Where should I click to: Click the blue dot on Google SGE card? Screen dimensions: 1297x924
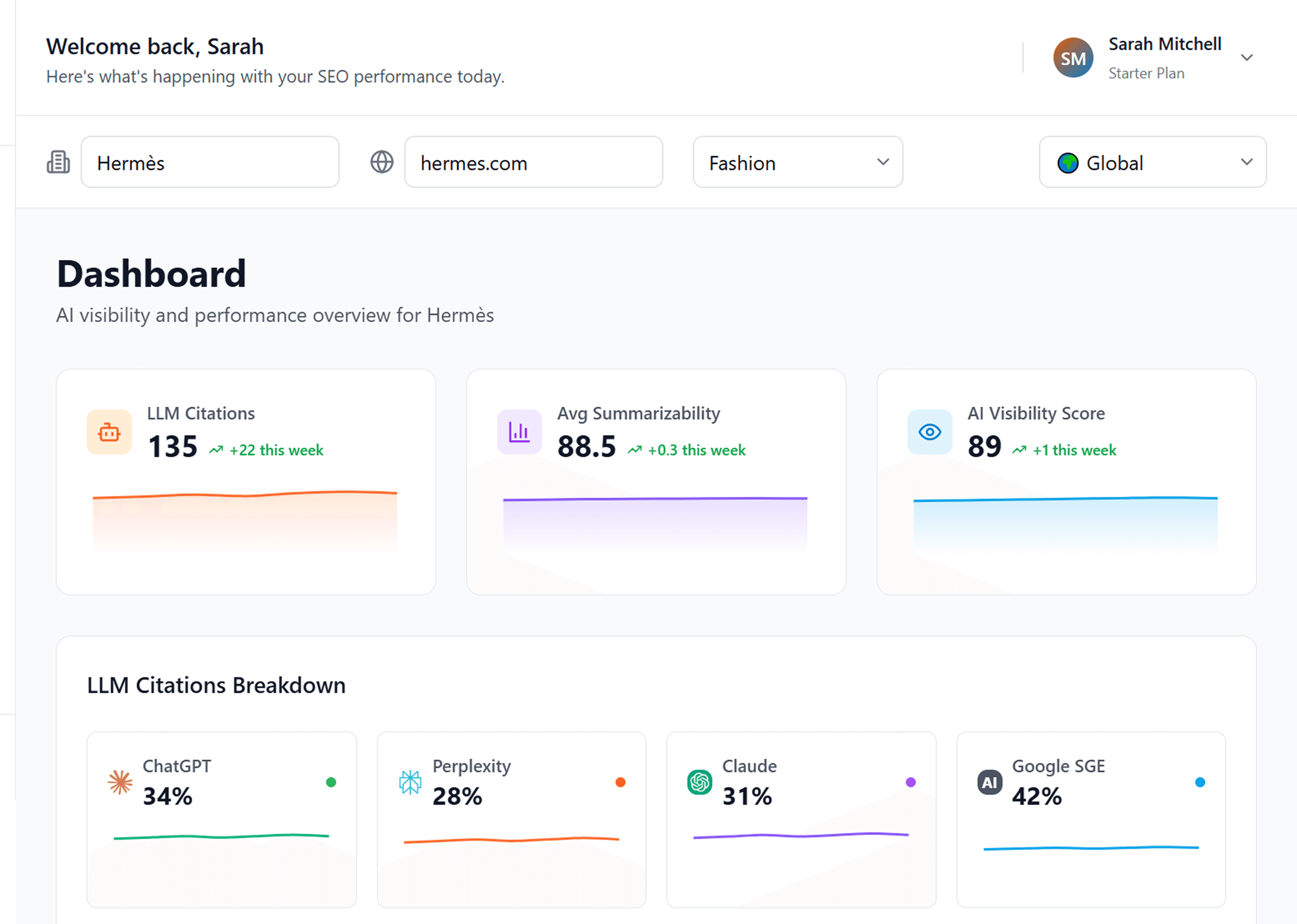1200,782
